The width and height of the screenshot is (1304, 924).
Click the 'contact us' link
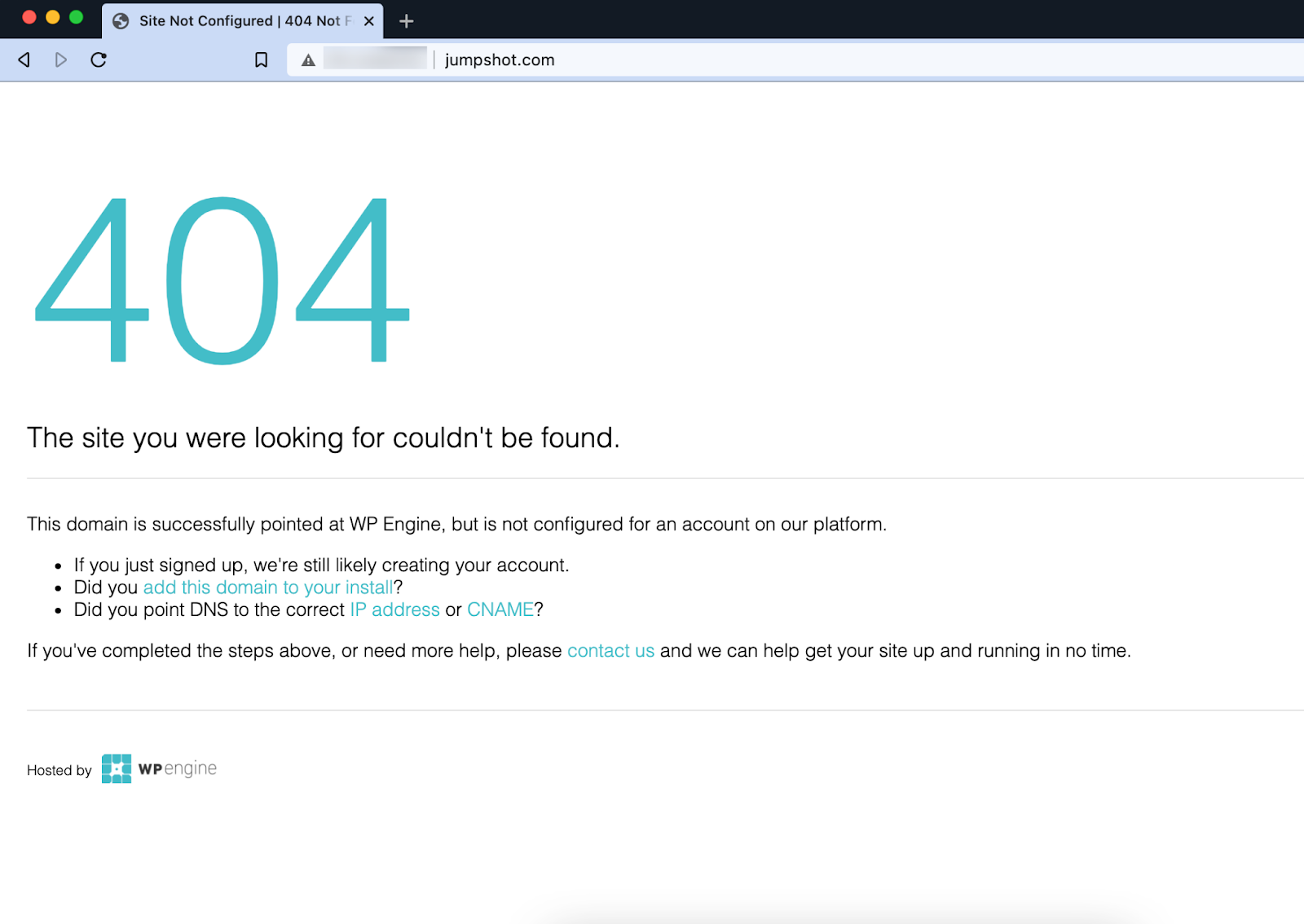tap(610, 651)
